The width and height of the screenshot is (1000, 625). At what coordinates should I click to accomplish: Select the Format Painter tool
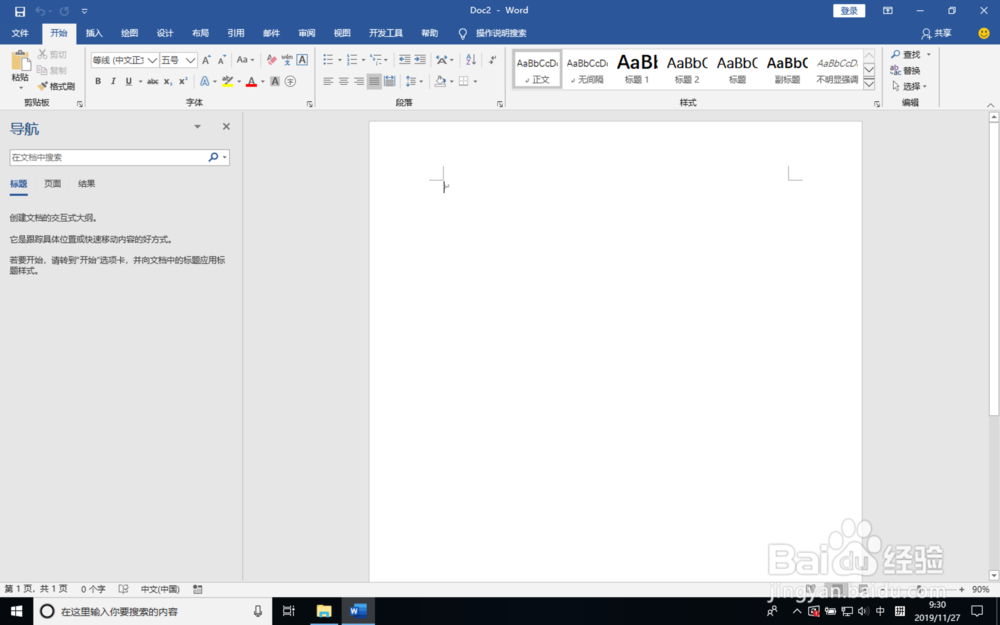(x=56, y=86)
